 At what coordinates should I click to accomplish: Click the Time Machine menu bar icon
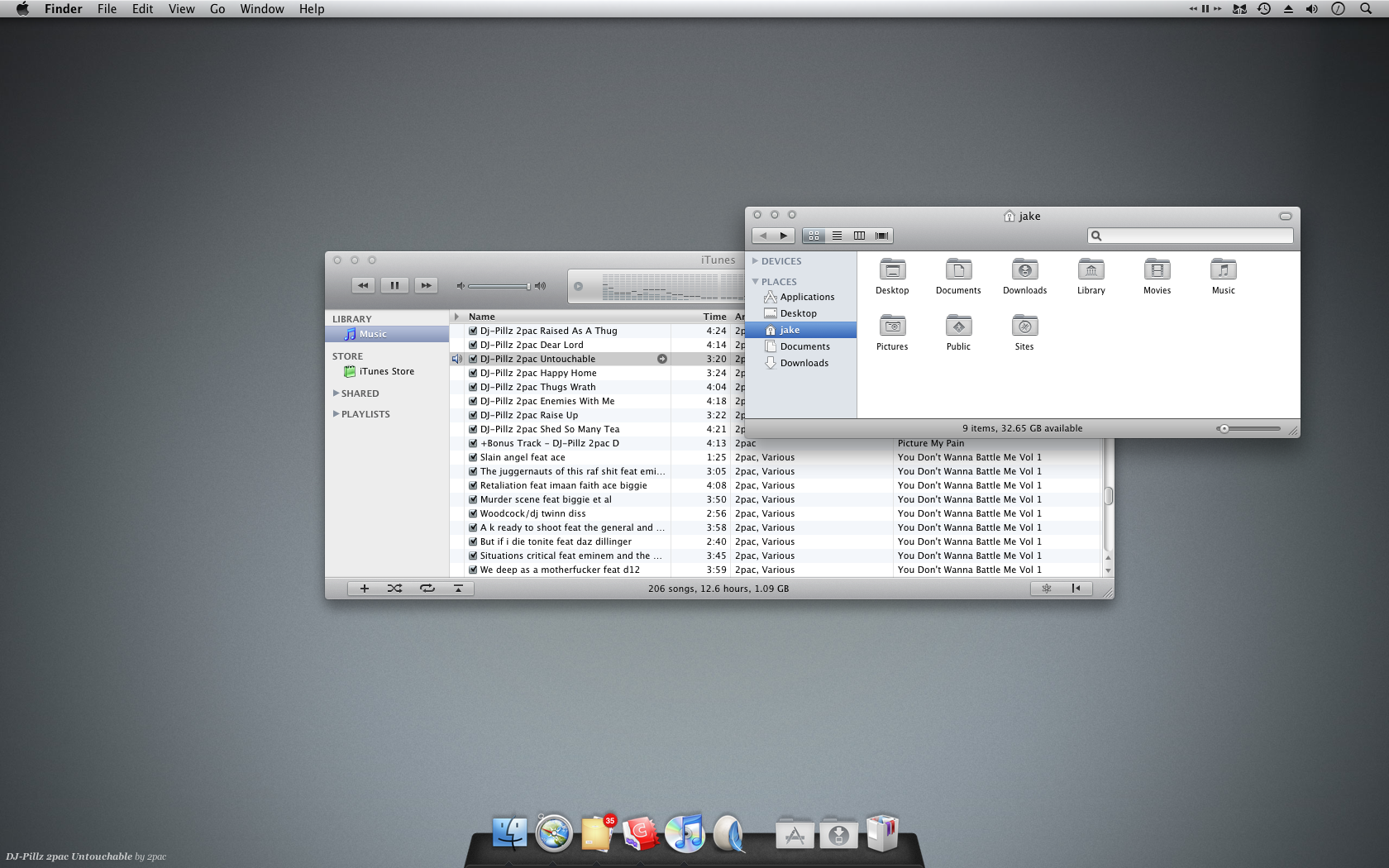tap(1264, 8)
